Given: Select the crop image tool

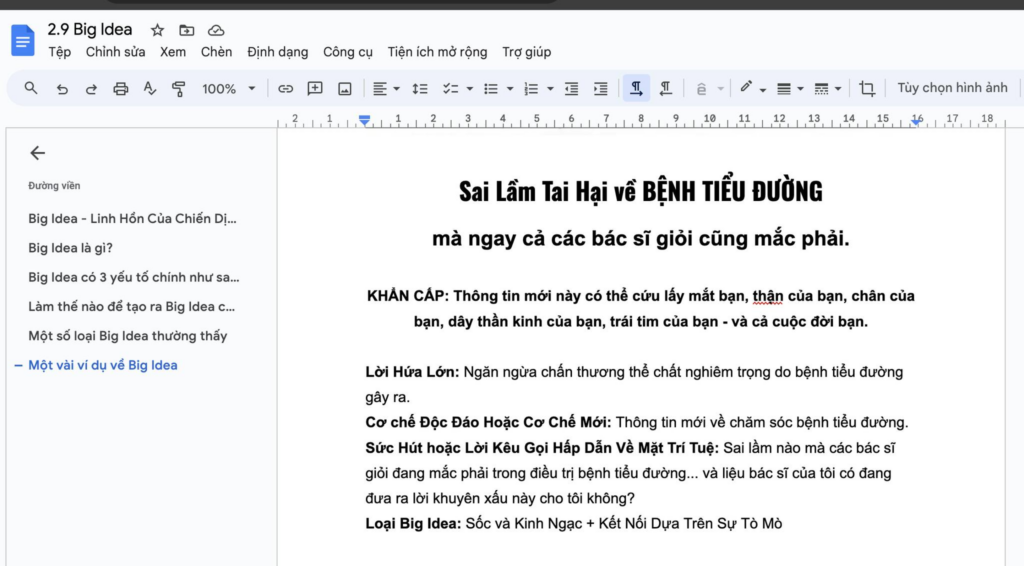Looking at the screenshot, I should tap(867, 88).
